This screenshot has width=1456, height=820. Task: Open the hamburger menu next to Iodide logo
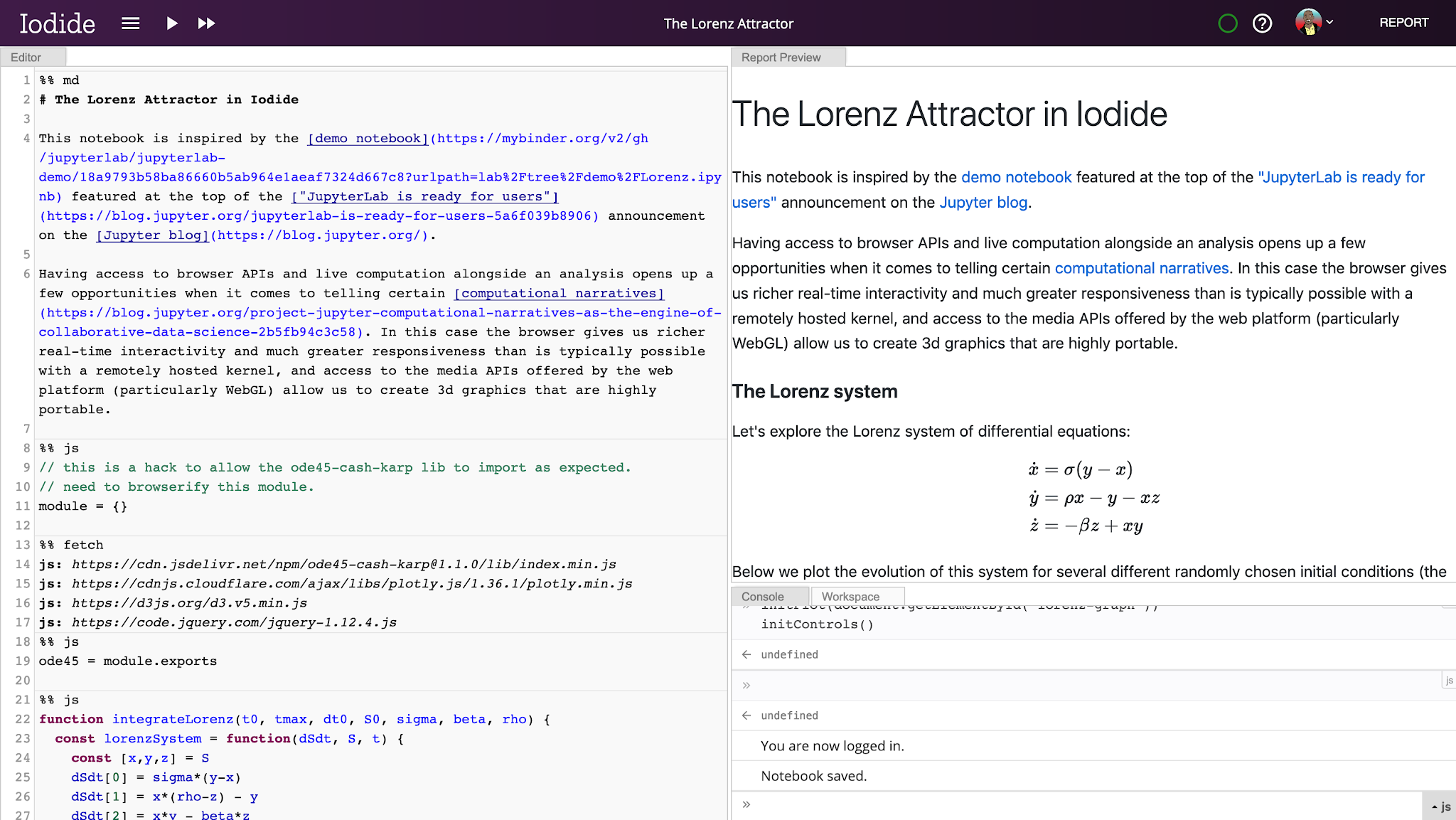[x=130, y=23]
